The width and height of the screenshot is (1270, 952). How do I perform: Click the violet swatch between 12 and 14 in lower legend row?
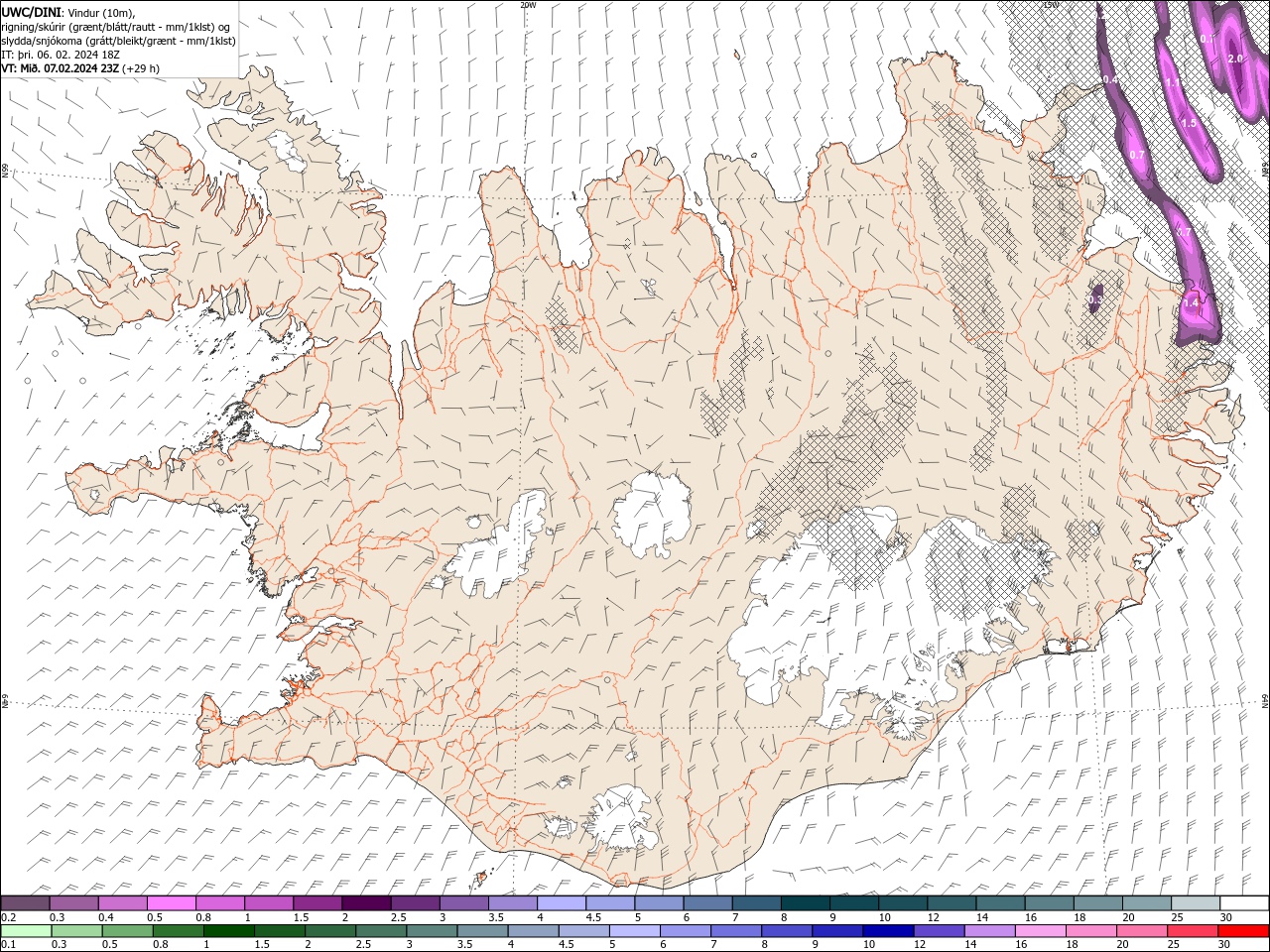click(x=939, y=931)
